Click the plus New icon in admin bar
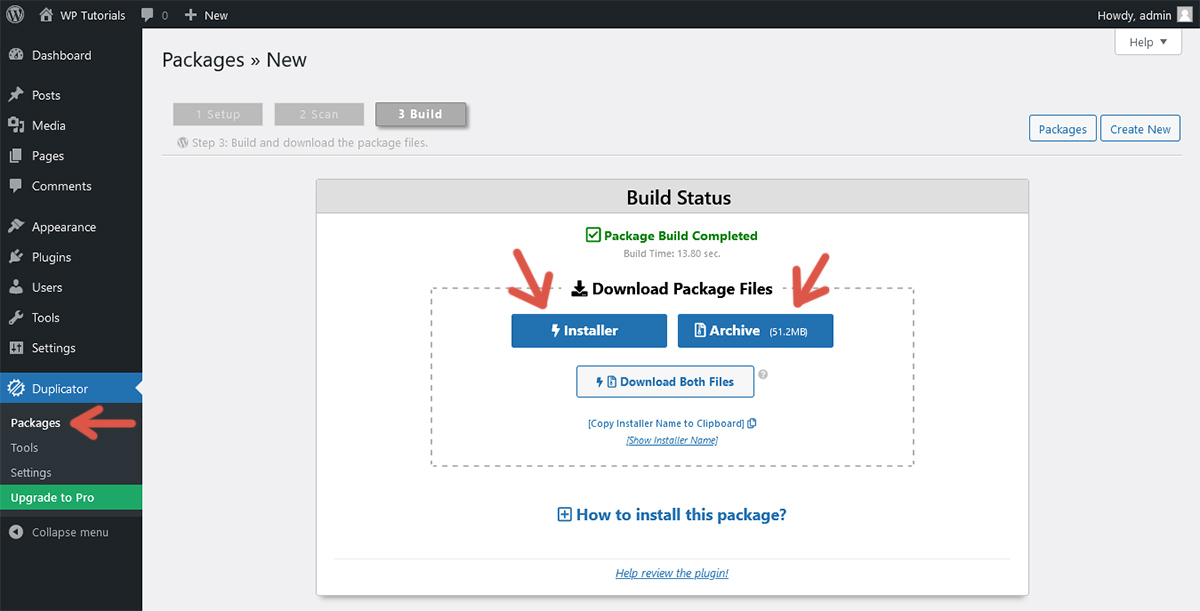Viewport: 1200px width, 611px height. [190, 15]
